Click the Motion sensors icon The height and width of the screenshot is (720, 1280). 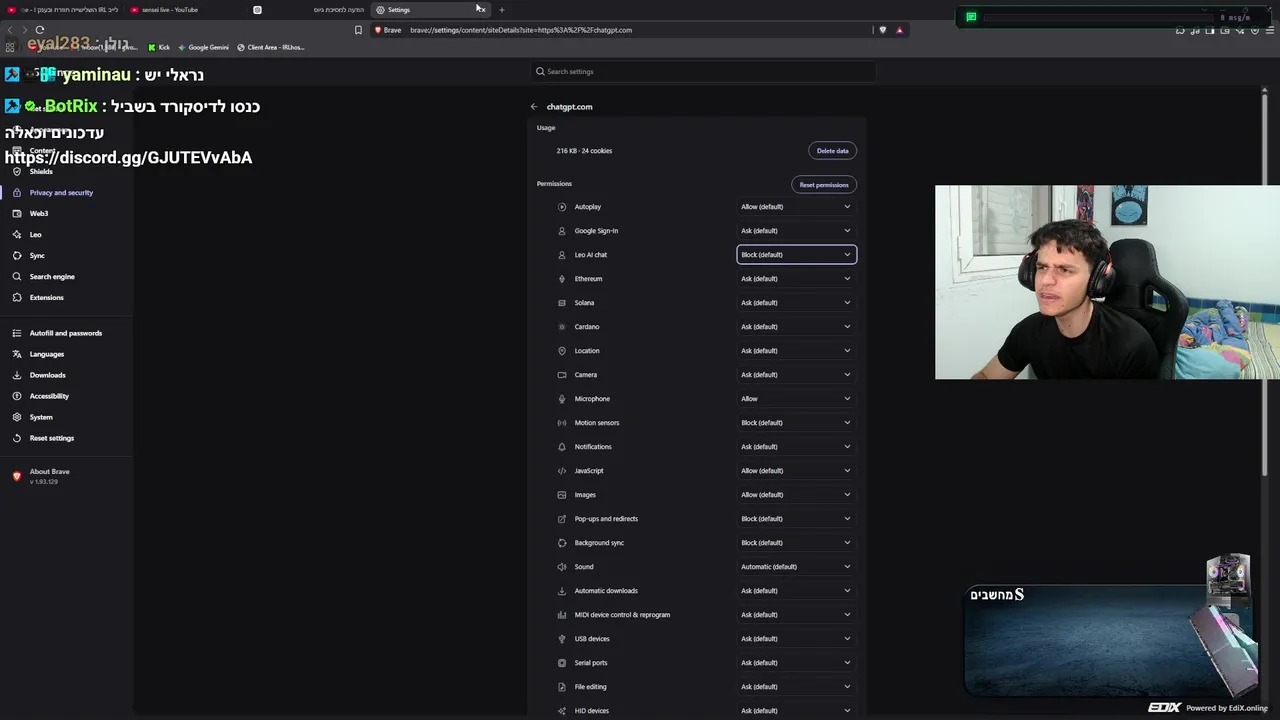[562, 423]
